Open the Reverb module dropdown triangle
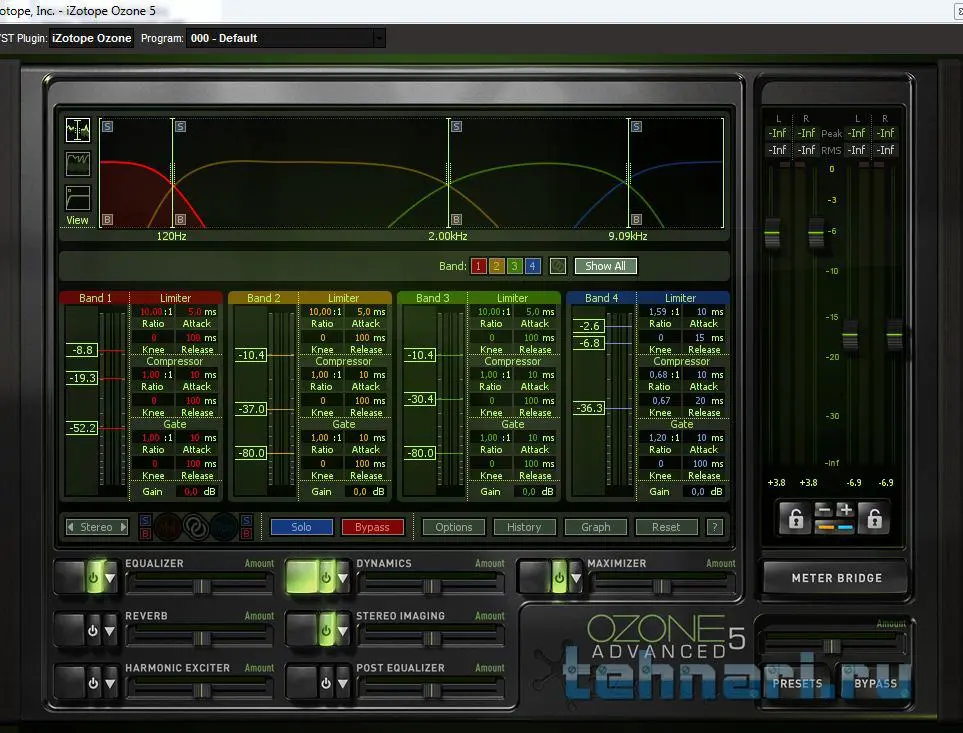The image size is (963, 733). [110, 630]
